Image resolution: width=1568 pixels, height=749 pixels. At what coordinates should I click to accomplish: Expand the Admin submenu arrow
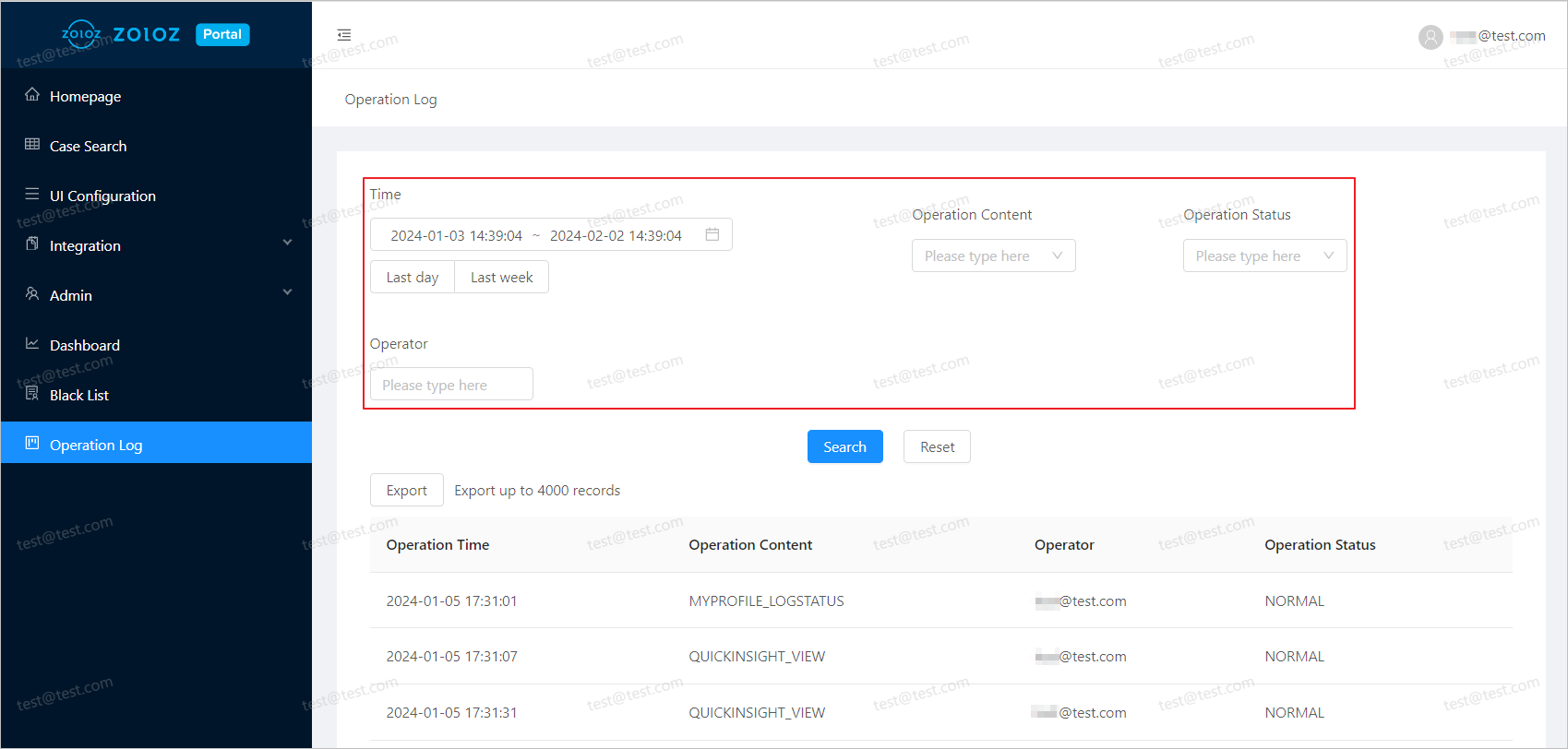(287, 292)
